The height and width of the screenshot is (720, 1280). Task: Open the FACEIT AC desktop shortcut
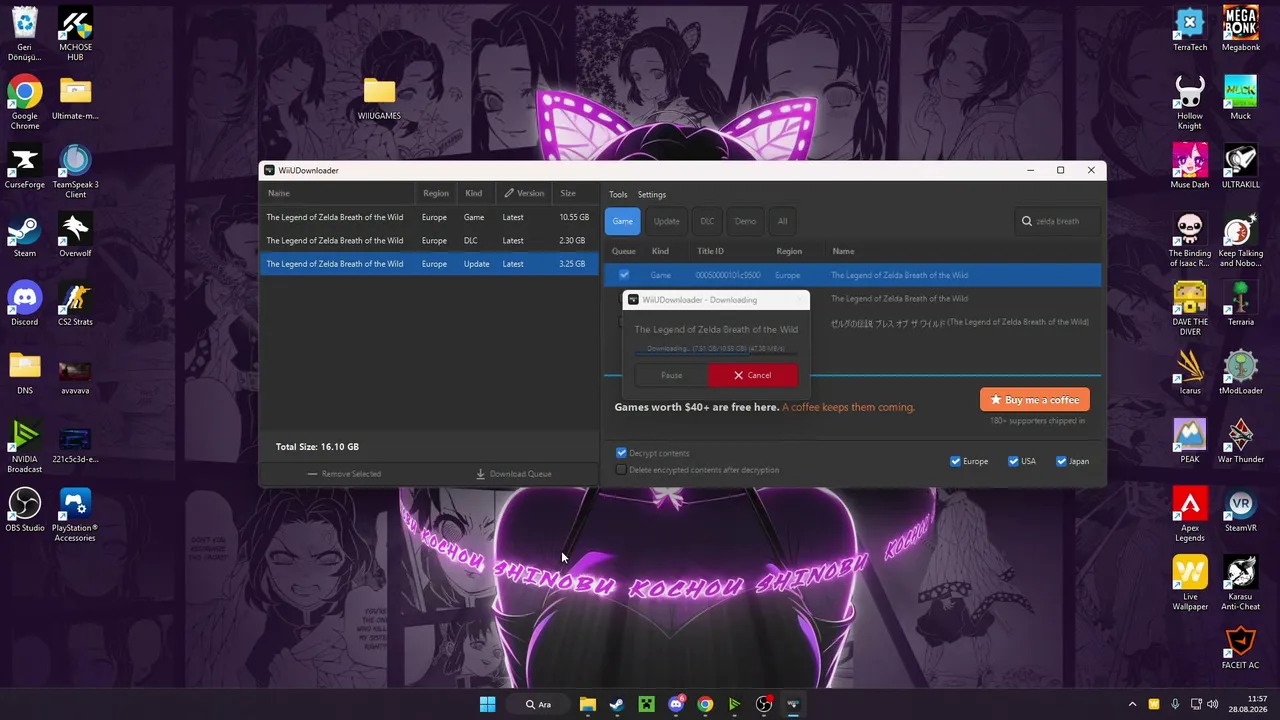point(1241,649)
